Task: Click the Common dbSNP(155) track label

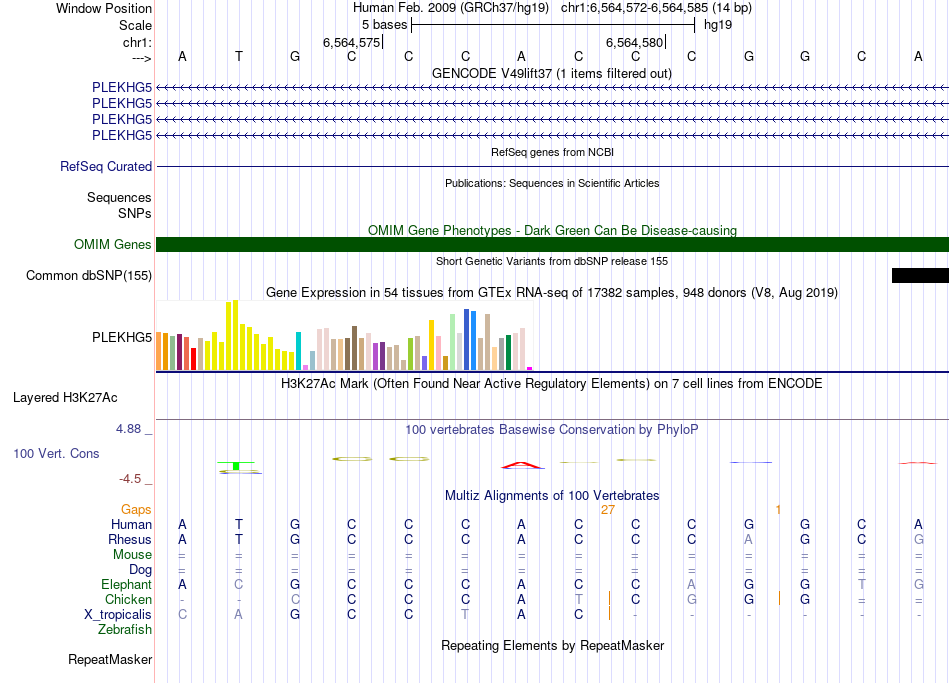Action: coord(89,276)
